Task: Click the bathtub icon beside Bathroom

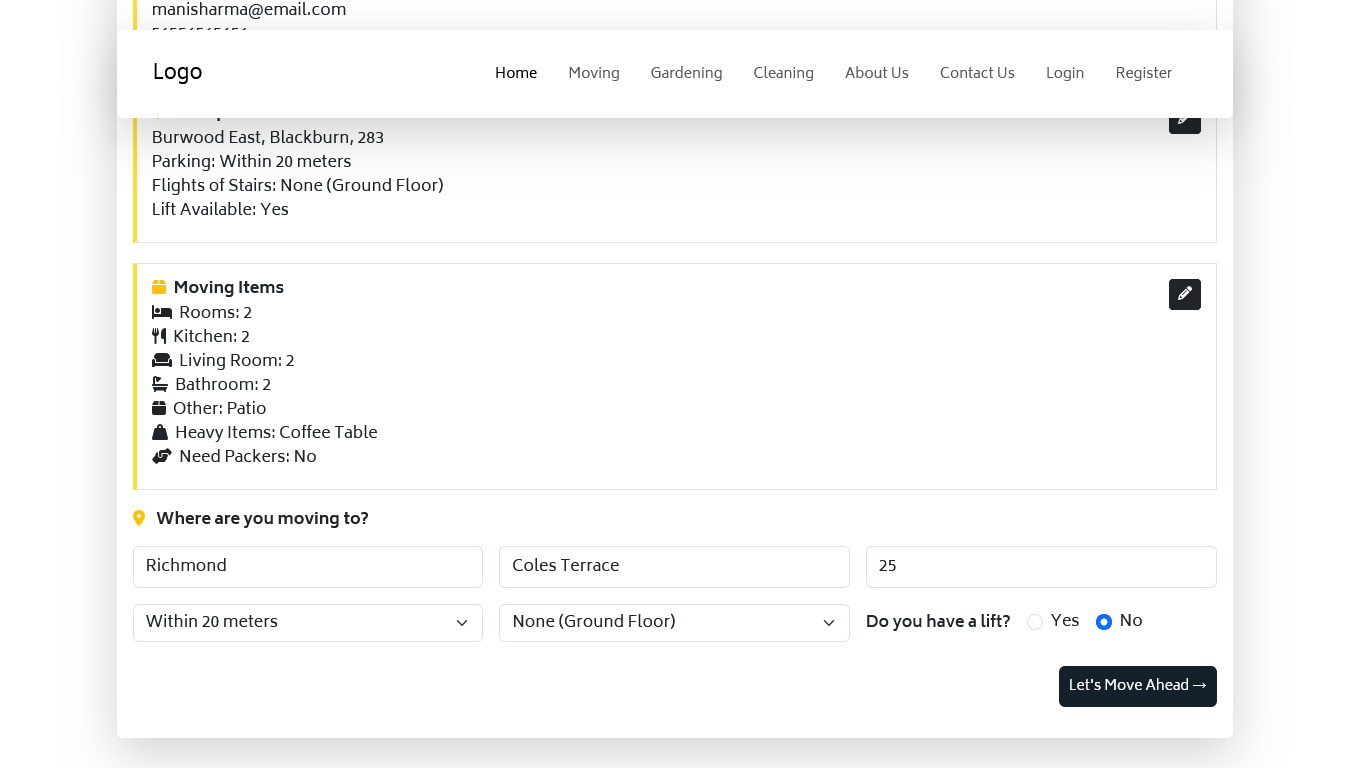Action: (x=160, y=385)
